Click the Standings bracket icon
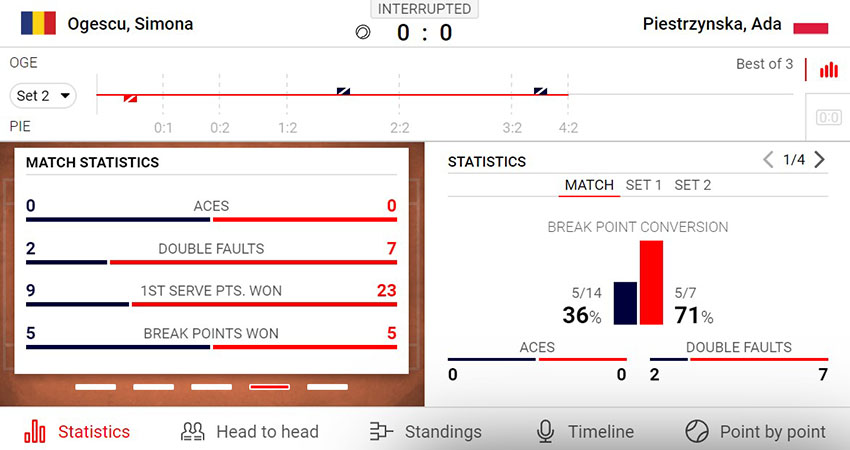 coord(381,431)
